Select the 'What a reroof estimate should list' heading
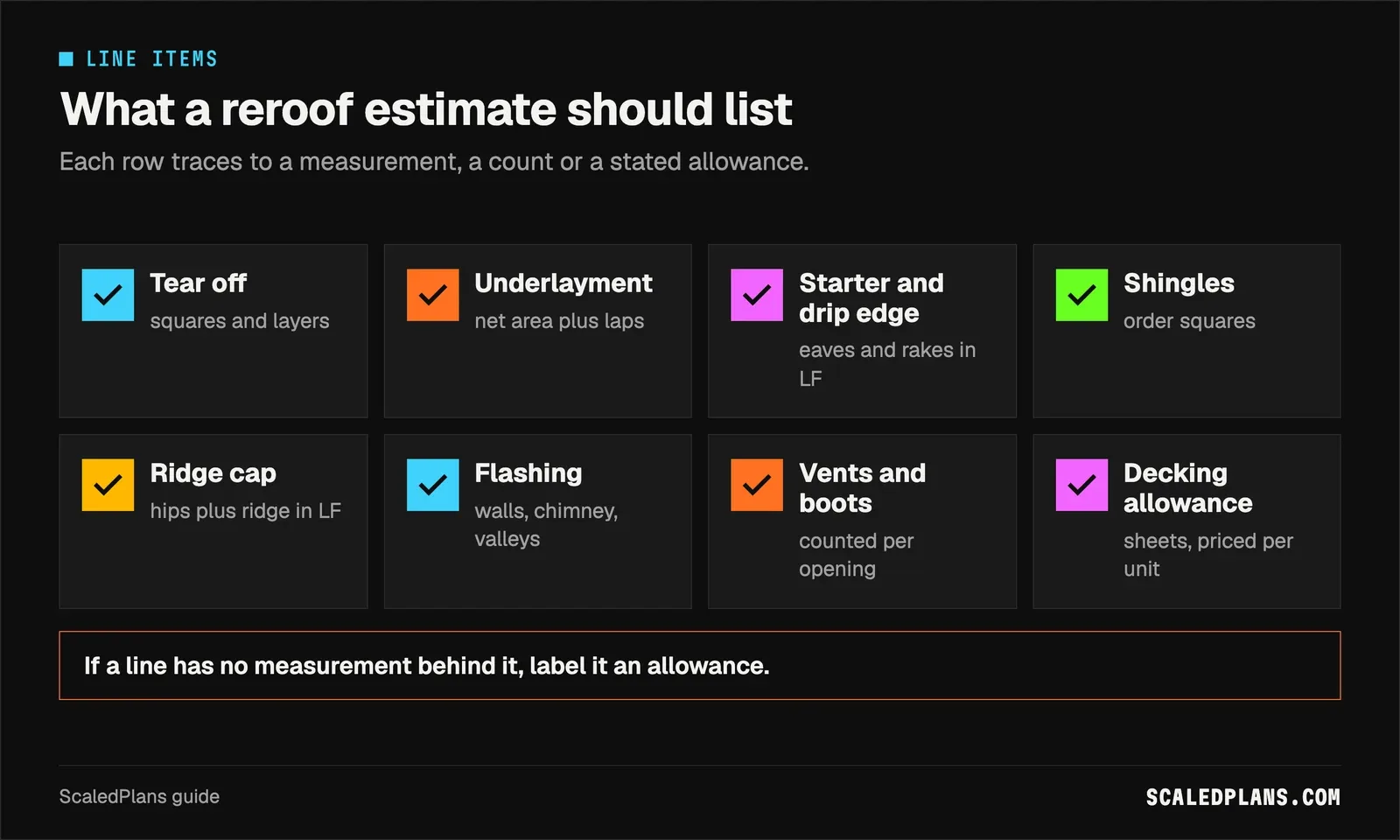Image resolution: width=1400 pixels, height=840 pixels. click(x=426, y=109)
